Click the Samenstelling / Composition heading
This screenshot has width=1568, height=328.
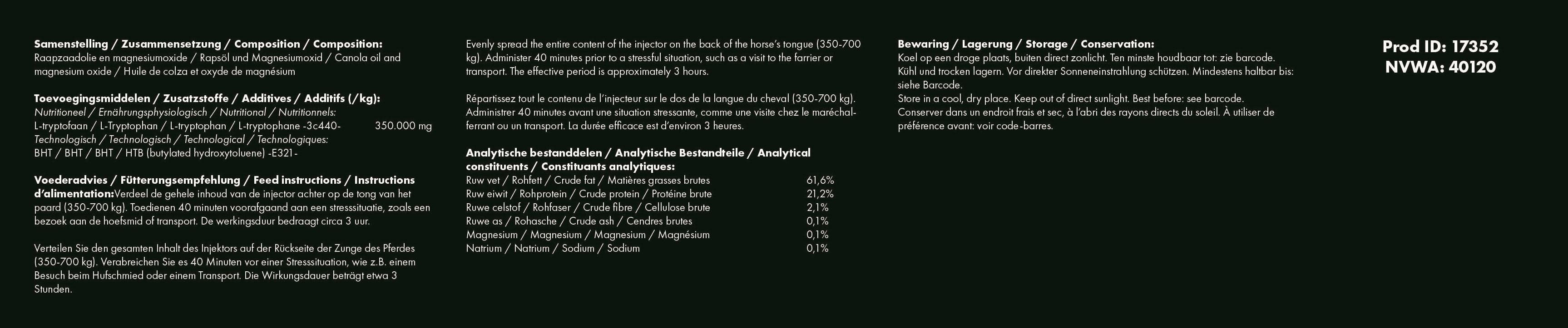(208, 44)
